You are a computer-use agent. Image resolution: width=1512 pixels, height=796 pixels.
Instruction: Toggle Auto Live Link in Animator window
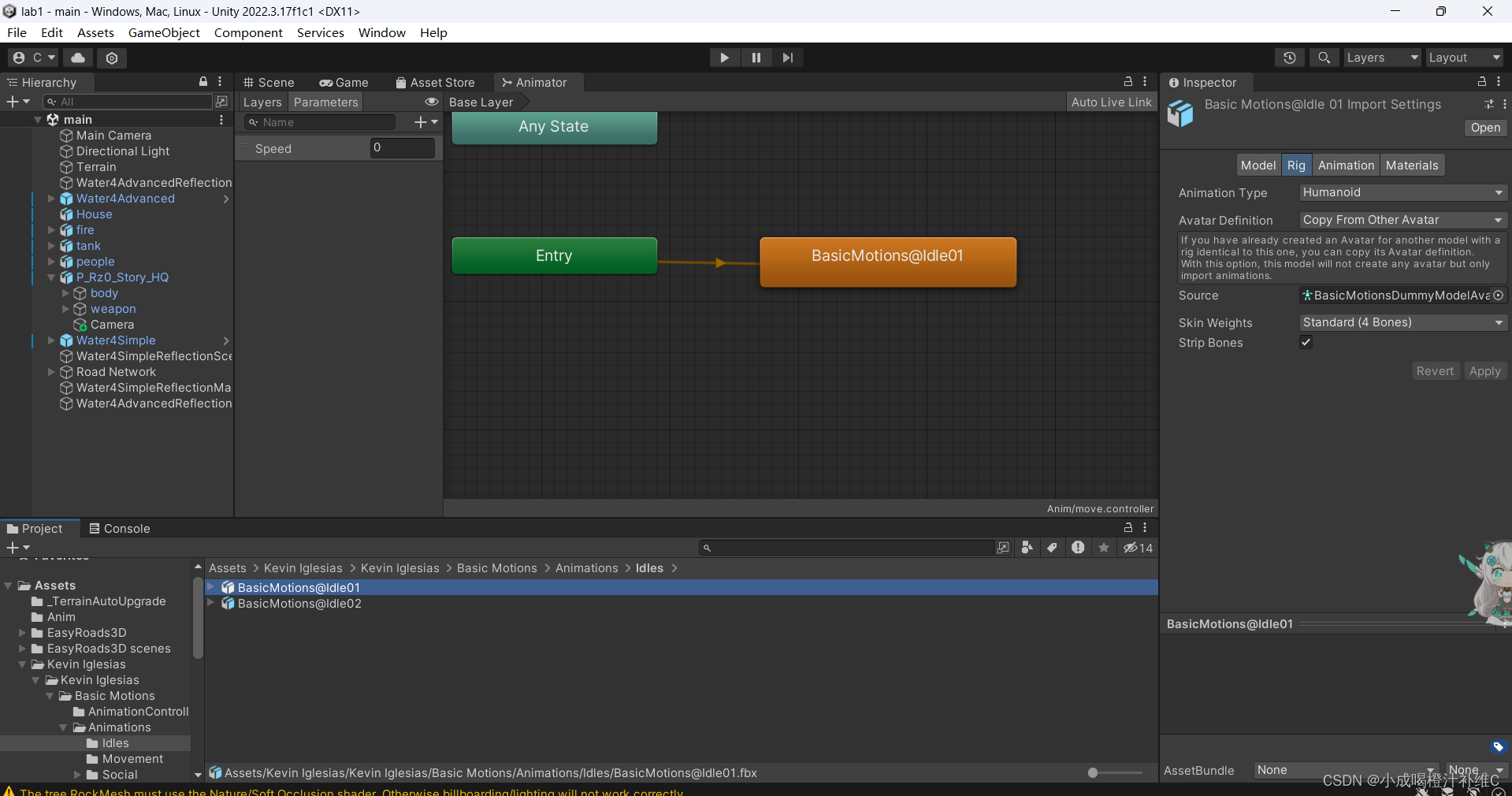click(1111, 102)
